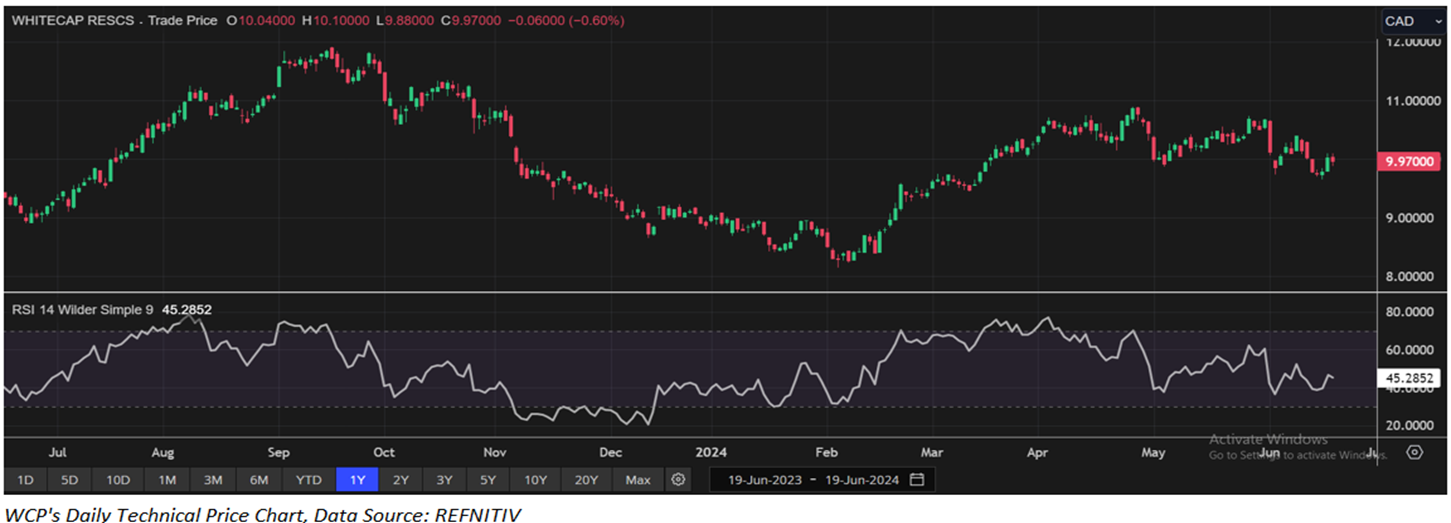
Task: Select the 10Y time range
Action: pyautogui.click(x=535, y=480)
